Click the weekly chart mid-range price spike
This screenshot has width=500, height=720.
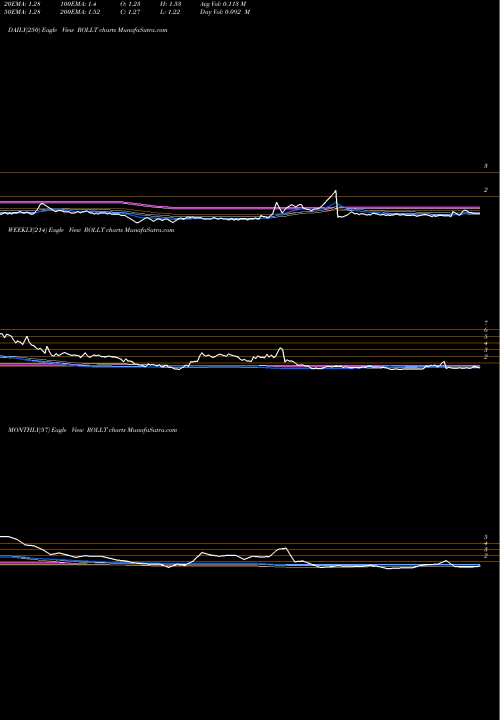(281, 349)
